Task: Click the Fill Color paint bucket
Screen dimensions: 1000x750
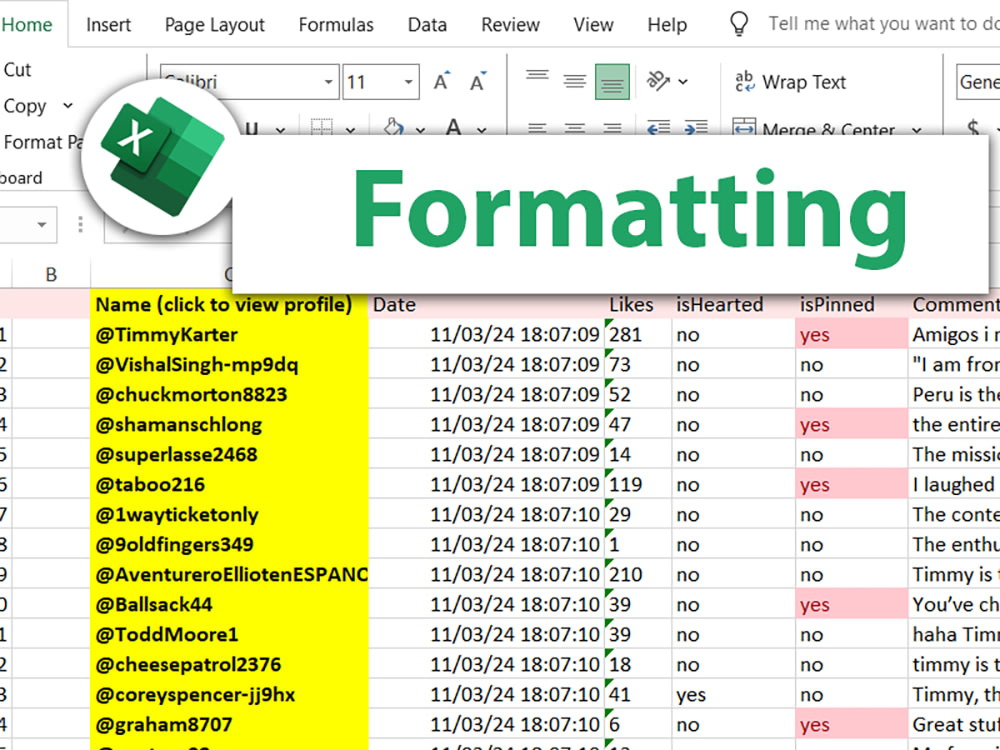Action: pyautogui.click(x=394, y=127)
